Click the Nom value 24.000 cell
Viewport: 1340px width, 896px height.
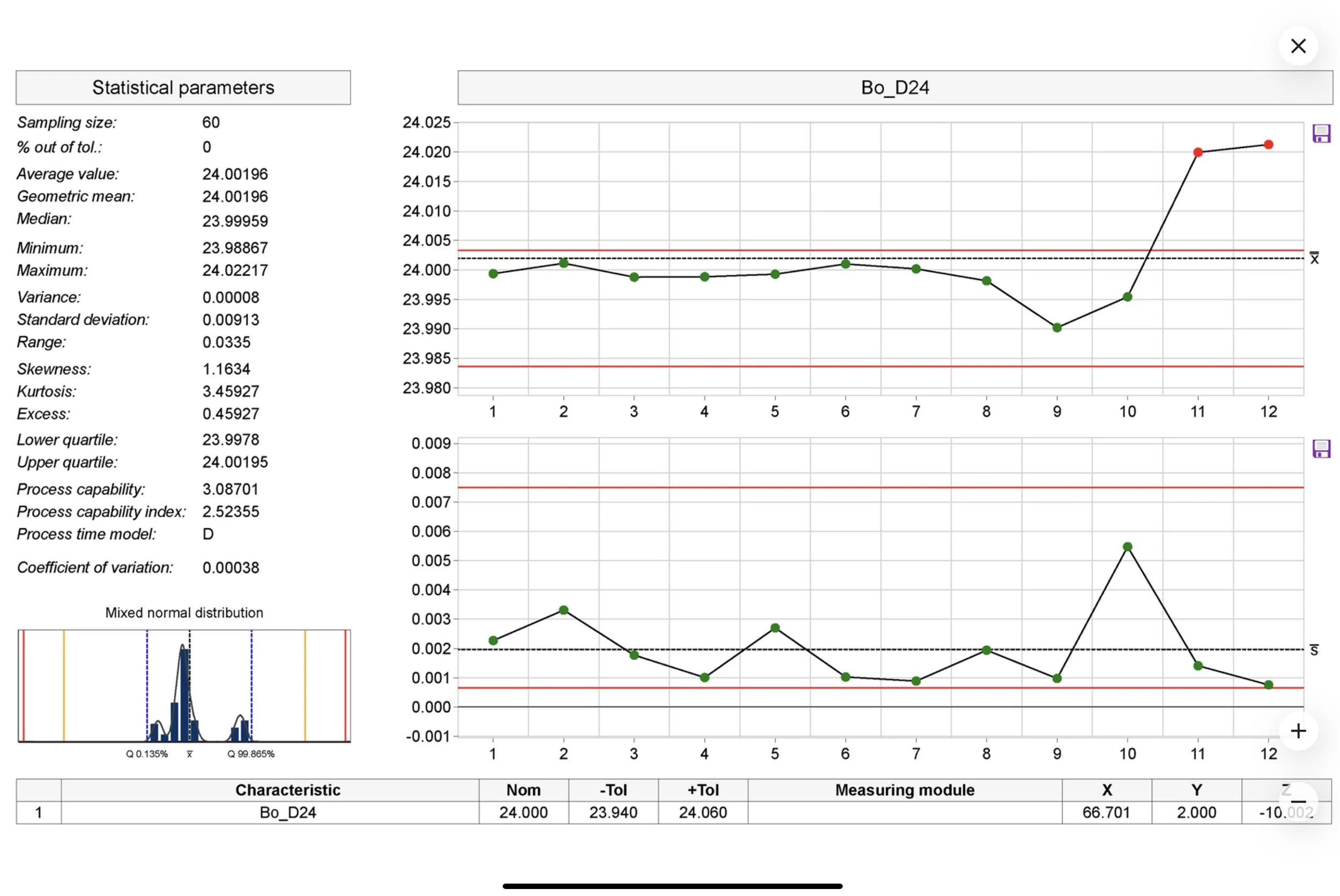pos(523,812)
